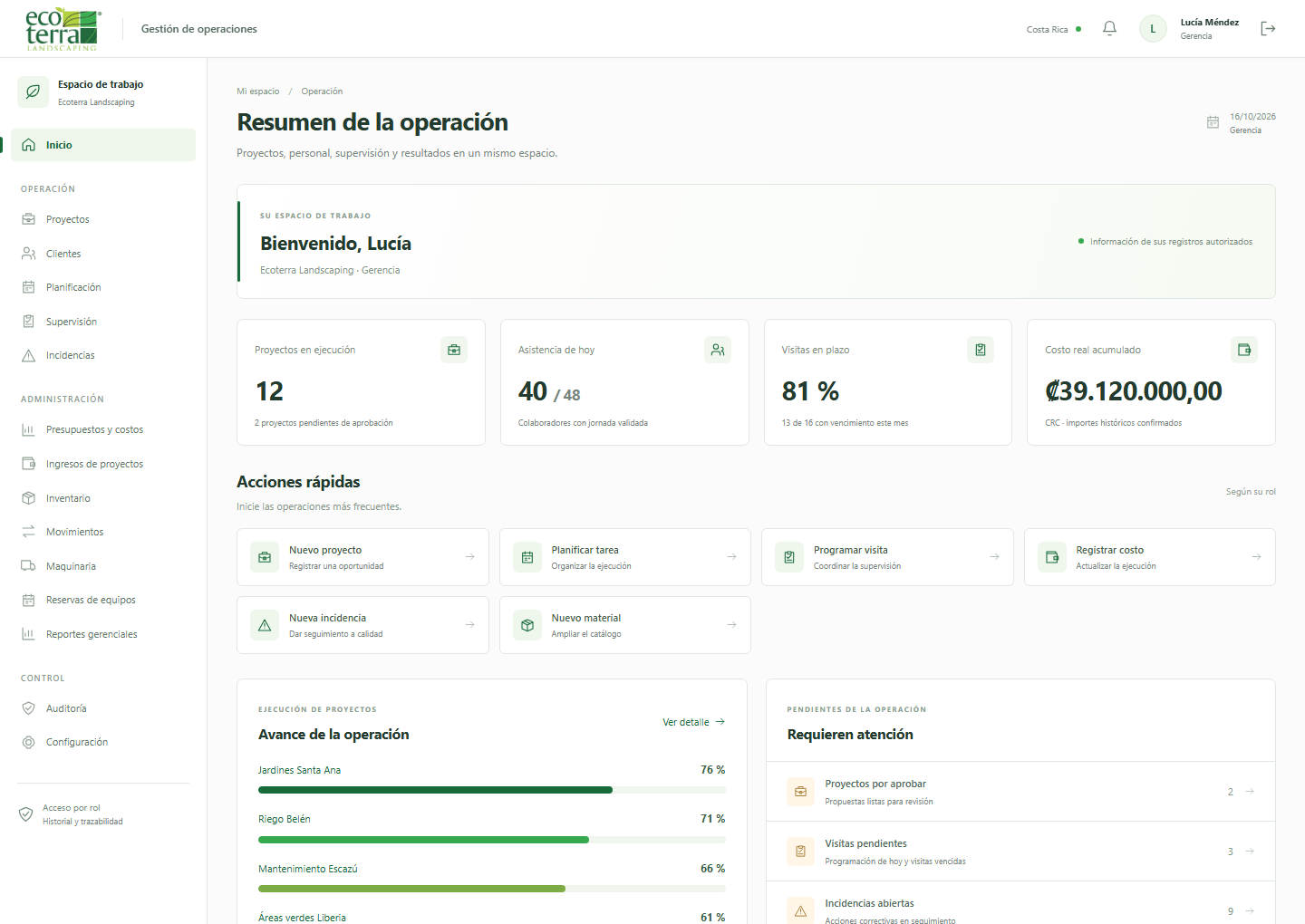This screenshot has width=1305, height=924.
Task: Click the calendar icon beside 16/10/2026
Action: coord(1213,122)
